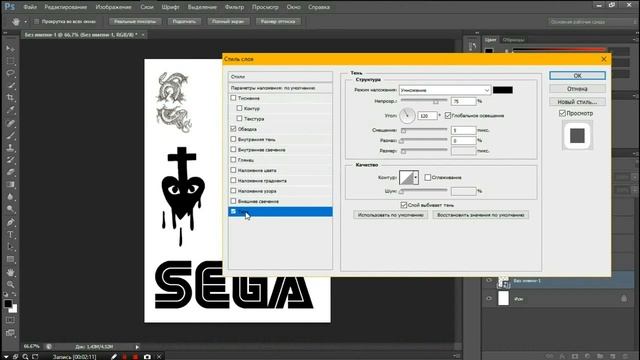Select the Lasso tool
The width and height of the screenshot is (640, 360).
10,73
